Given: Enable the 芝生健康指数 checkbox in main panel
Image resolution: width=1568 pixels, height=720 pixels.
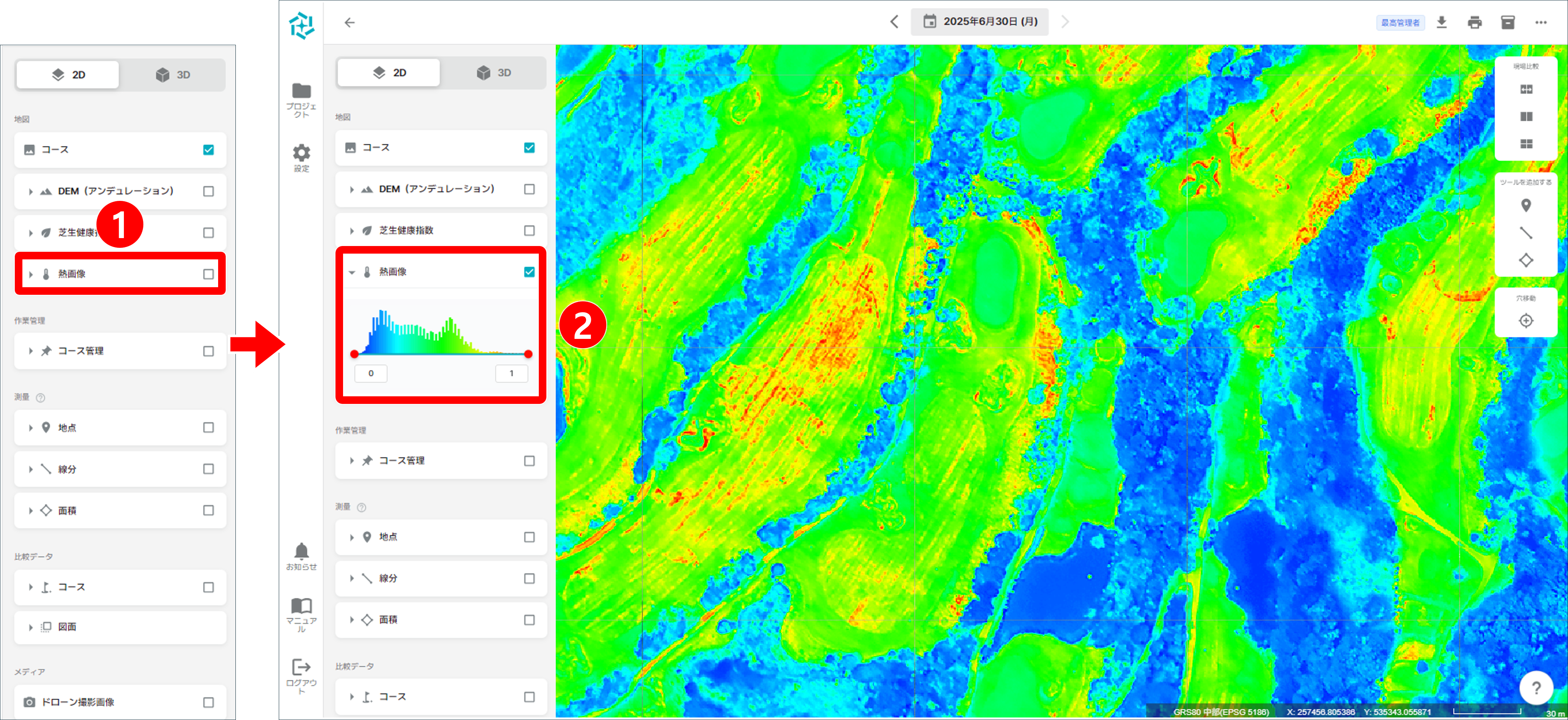Looking at the screenshot, I should (x=529, y=230).
